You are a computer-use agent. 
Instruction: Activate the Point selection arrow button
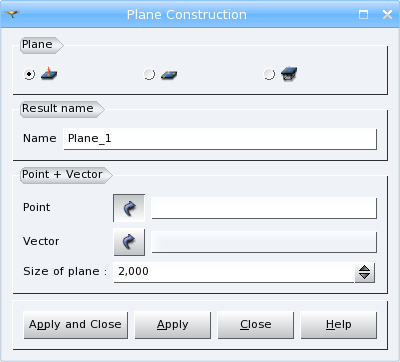(x=129, y=208)
